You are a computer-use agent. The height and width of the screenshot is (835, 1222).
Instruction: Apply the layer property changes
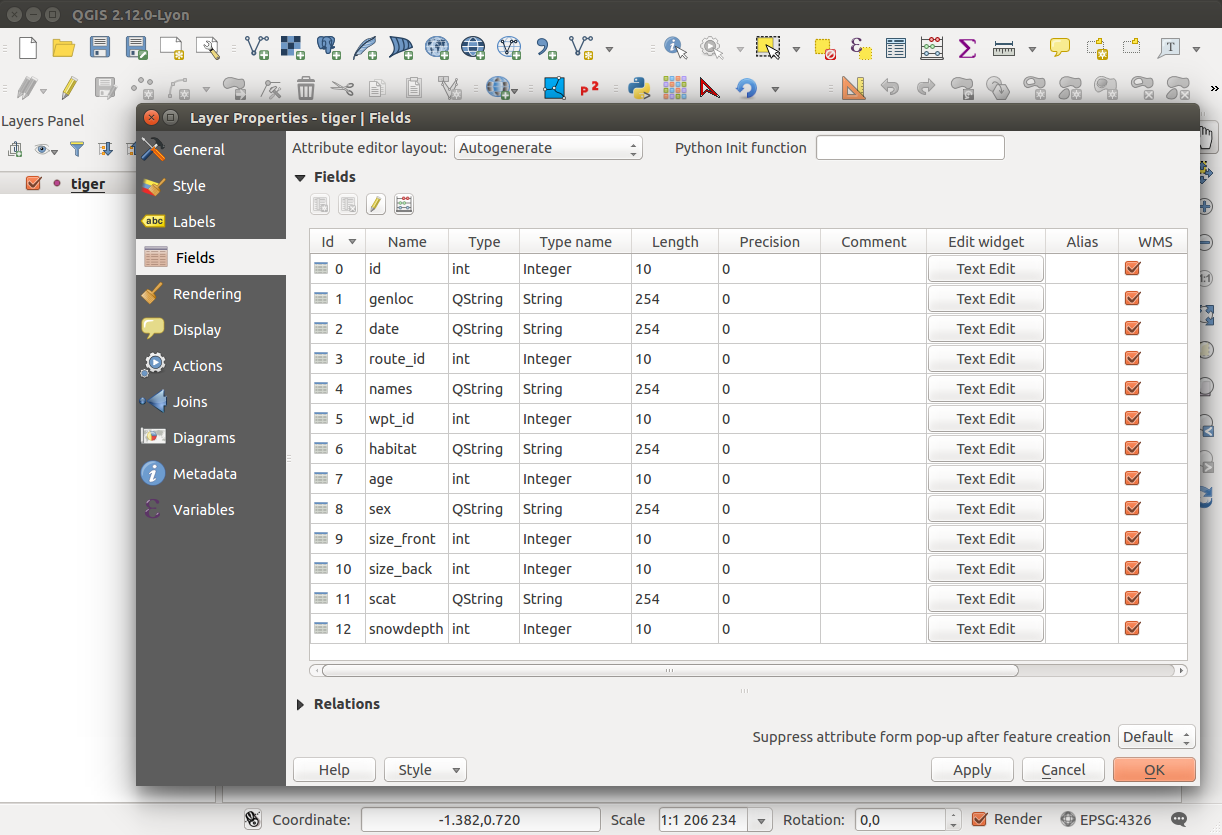(x=972, y=769)
